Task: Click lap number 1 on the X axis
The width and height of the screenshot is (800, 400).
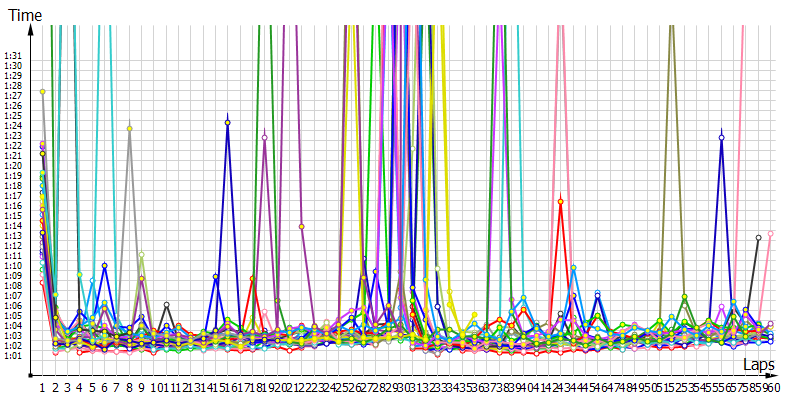Action: [x=42, y=386]
